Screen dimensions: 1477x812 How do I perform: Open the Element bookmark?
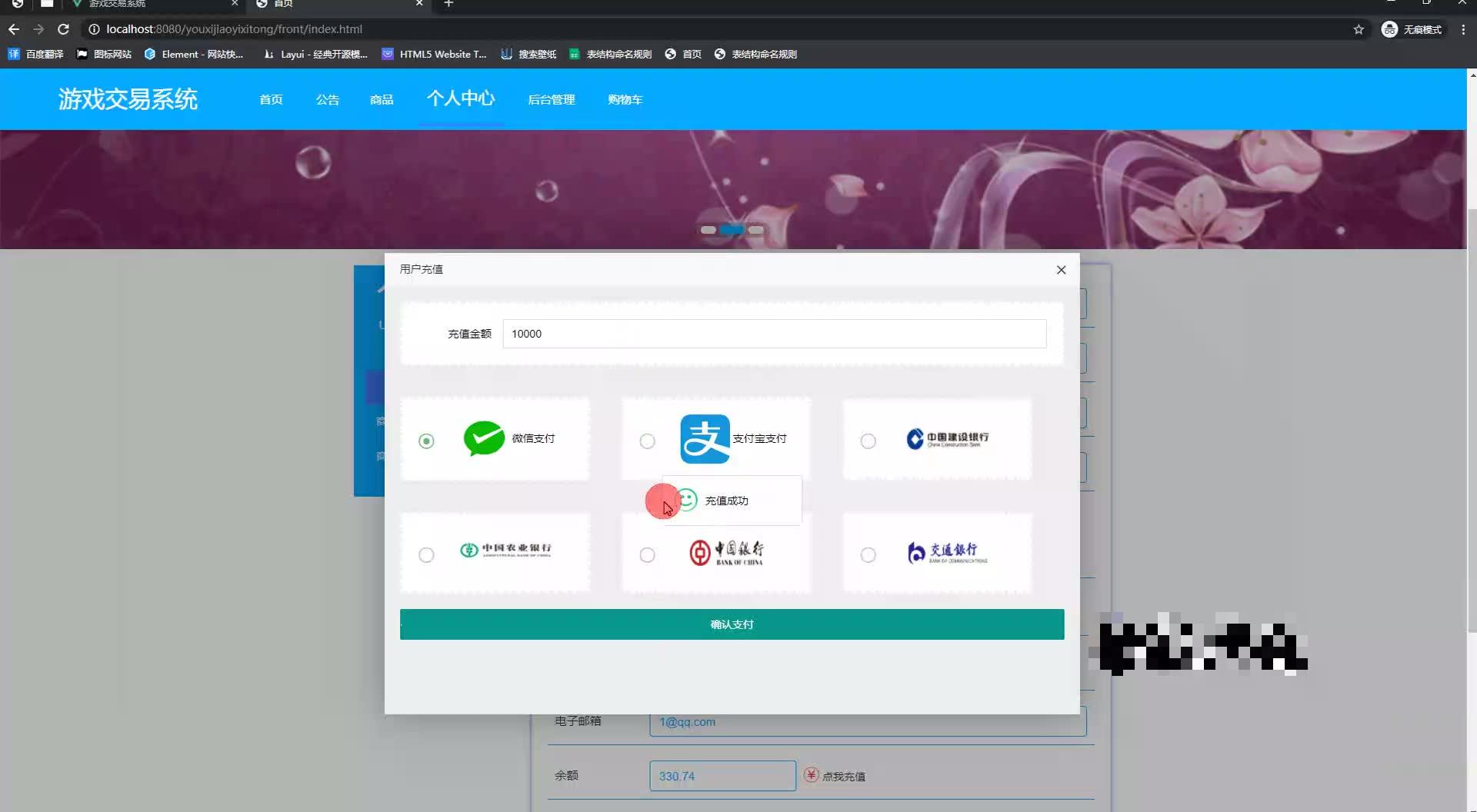[x=193, y=54]
